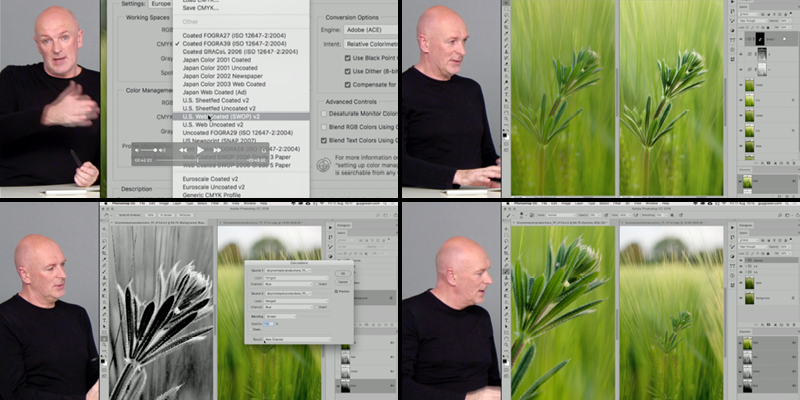The image size is (800, 400).
Task: Toggle the Compensate for checkbox
Action: [348, 84]
